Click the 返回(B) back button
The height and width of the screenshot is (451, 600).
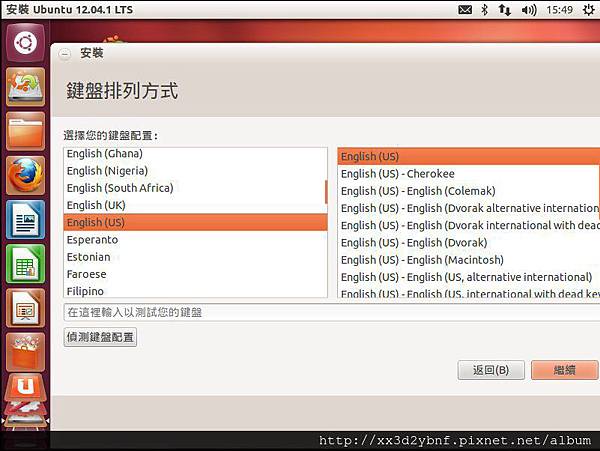(x=491, y=370)
